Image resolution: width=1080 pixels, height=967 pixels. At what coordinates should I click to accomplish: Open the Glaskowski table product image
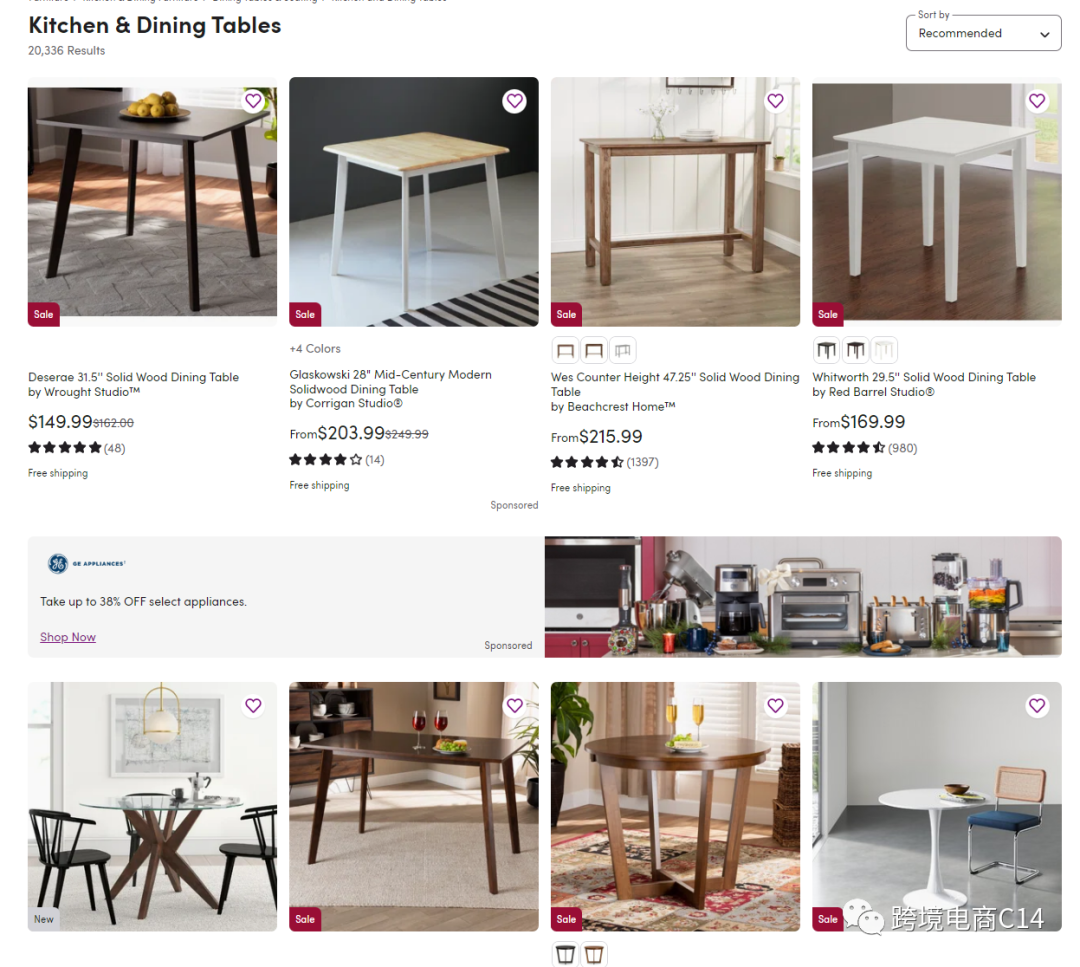[414, 202]
